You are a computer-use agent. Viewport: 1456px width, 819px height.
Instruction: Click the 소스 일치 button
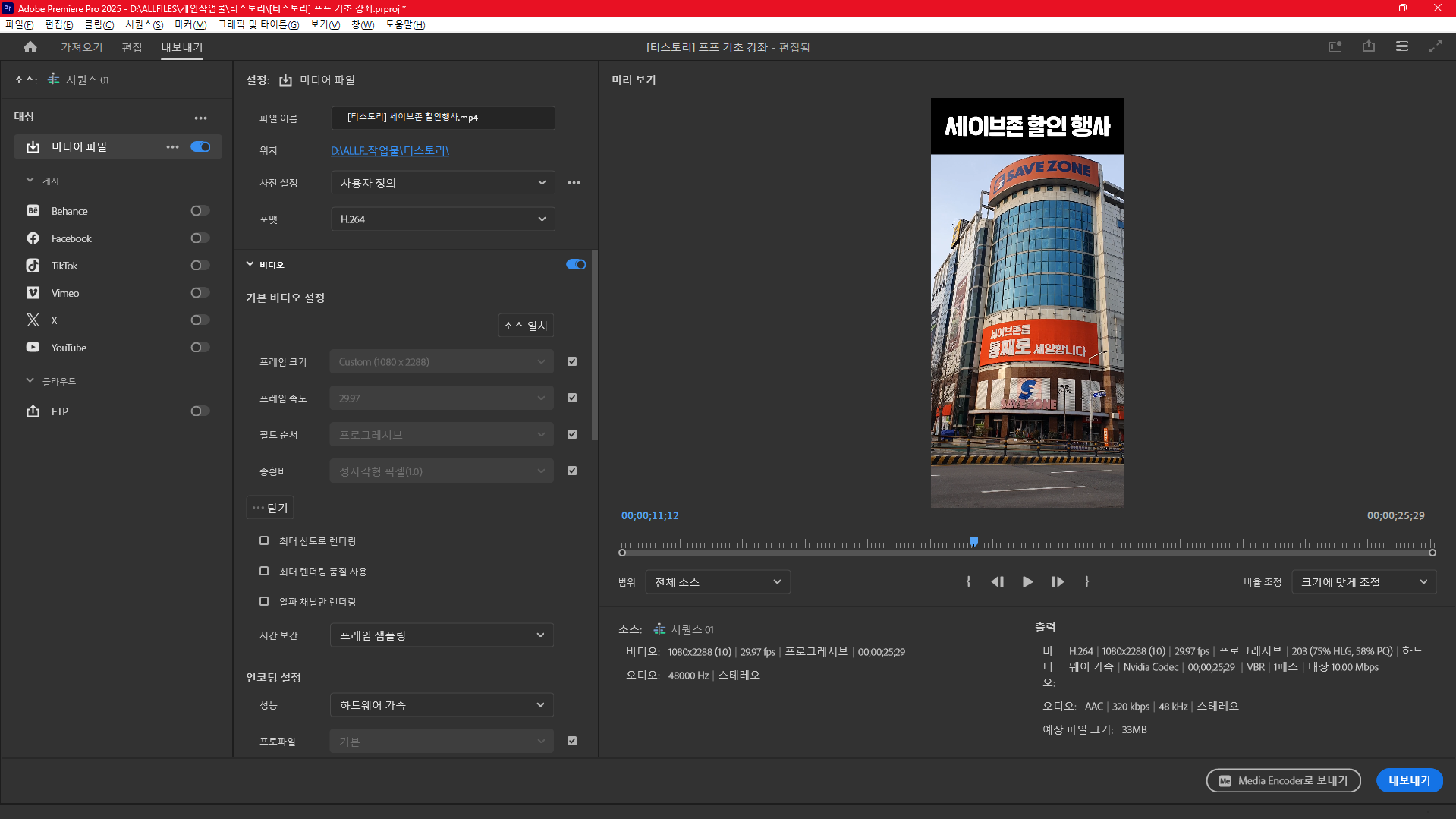click(526, 326)
